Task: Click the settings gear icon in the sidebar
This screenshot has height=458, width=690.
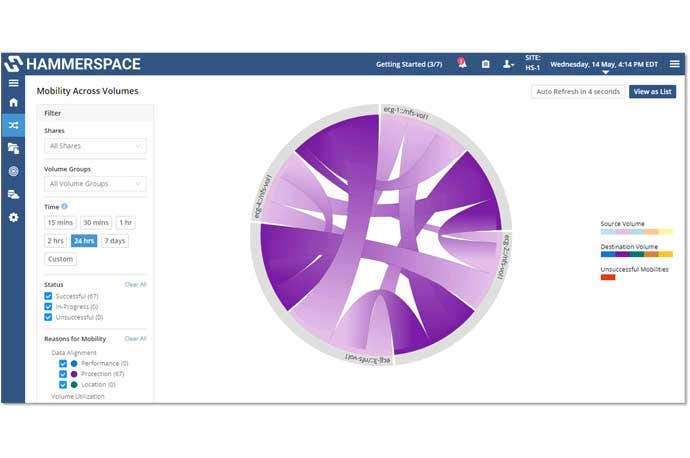Action: tap(13, 217)
